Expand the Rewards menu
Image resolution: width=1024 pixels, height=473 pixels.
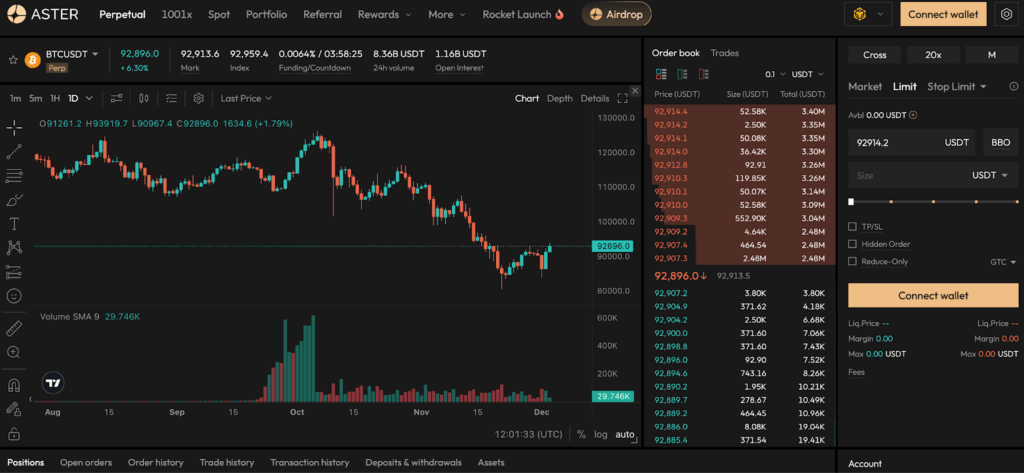tap(385, 14)
